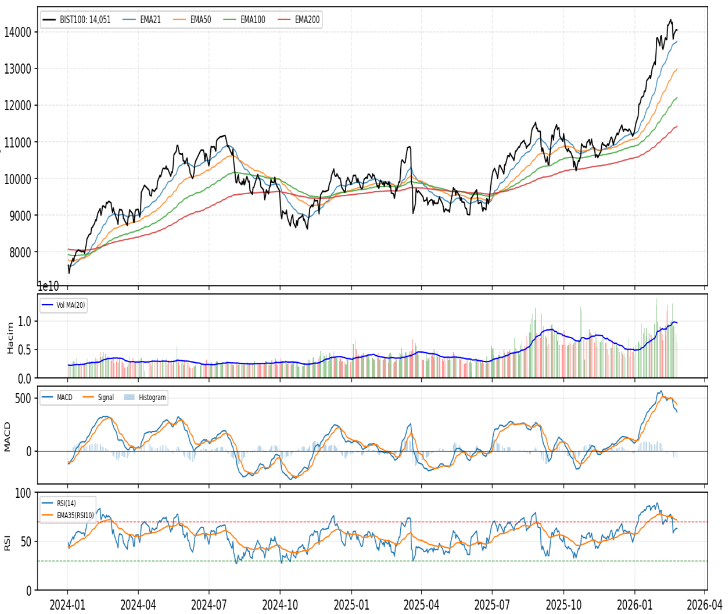
Task: Click the RSI panel axis title
Action: [x=7, y=541]
